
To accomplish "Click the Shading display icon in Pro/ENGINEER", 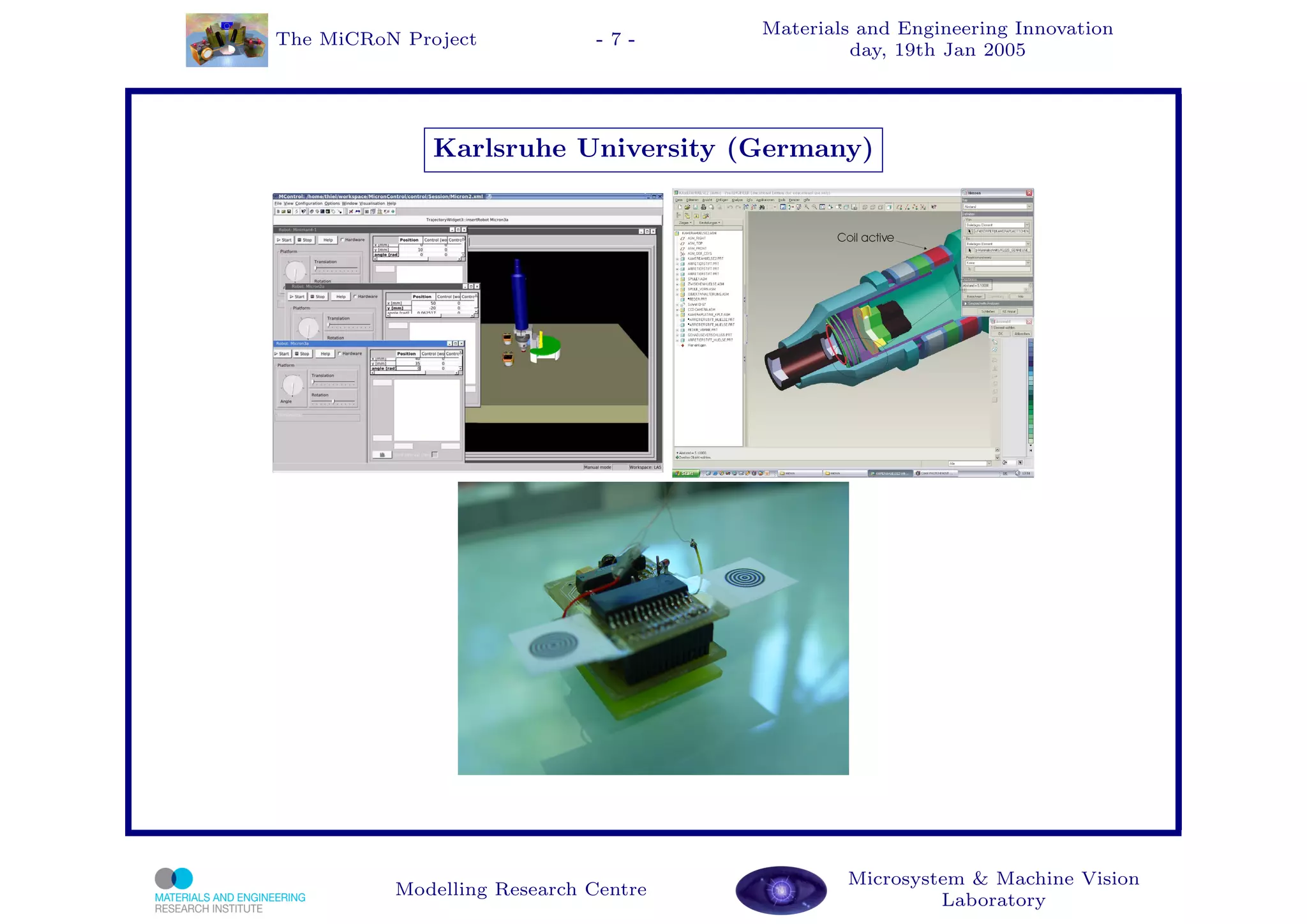I will click(x=888, y=207).
